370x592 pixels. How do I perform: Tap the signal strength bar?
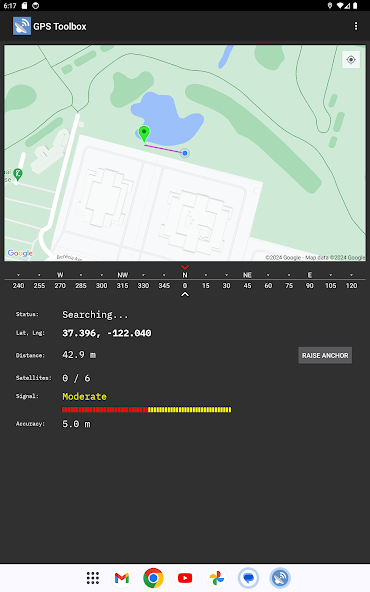pyautogui.click(x=146, y=409)
